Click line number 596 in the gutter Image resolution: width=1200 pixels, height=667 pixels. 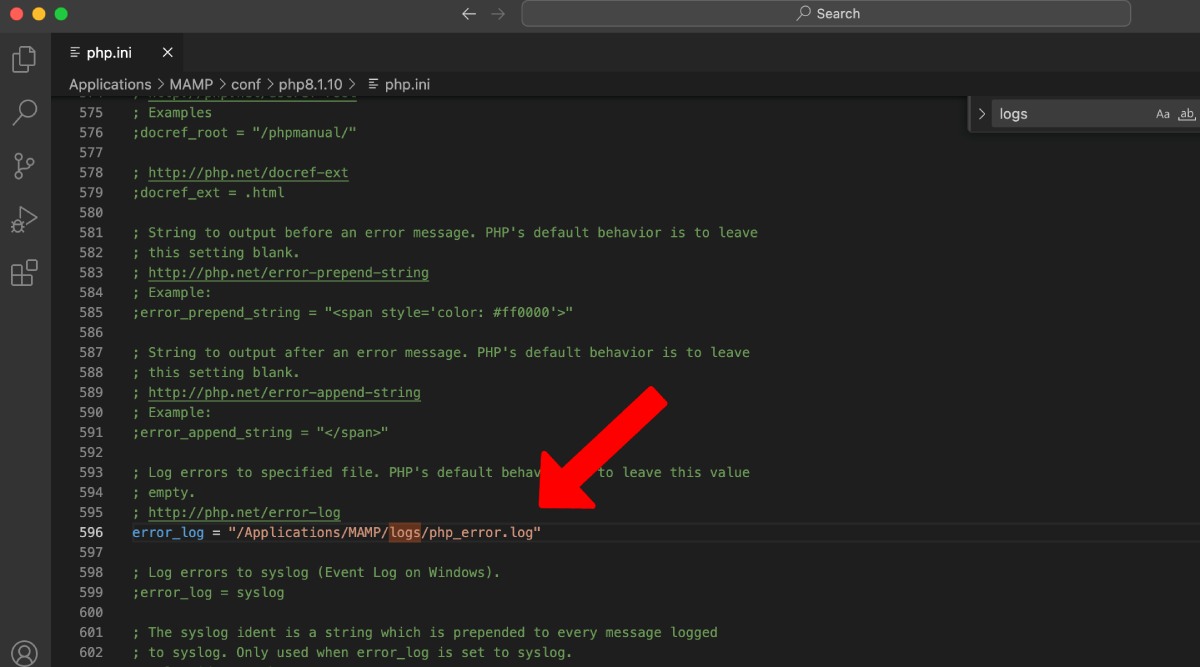[x=91, y=532]
